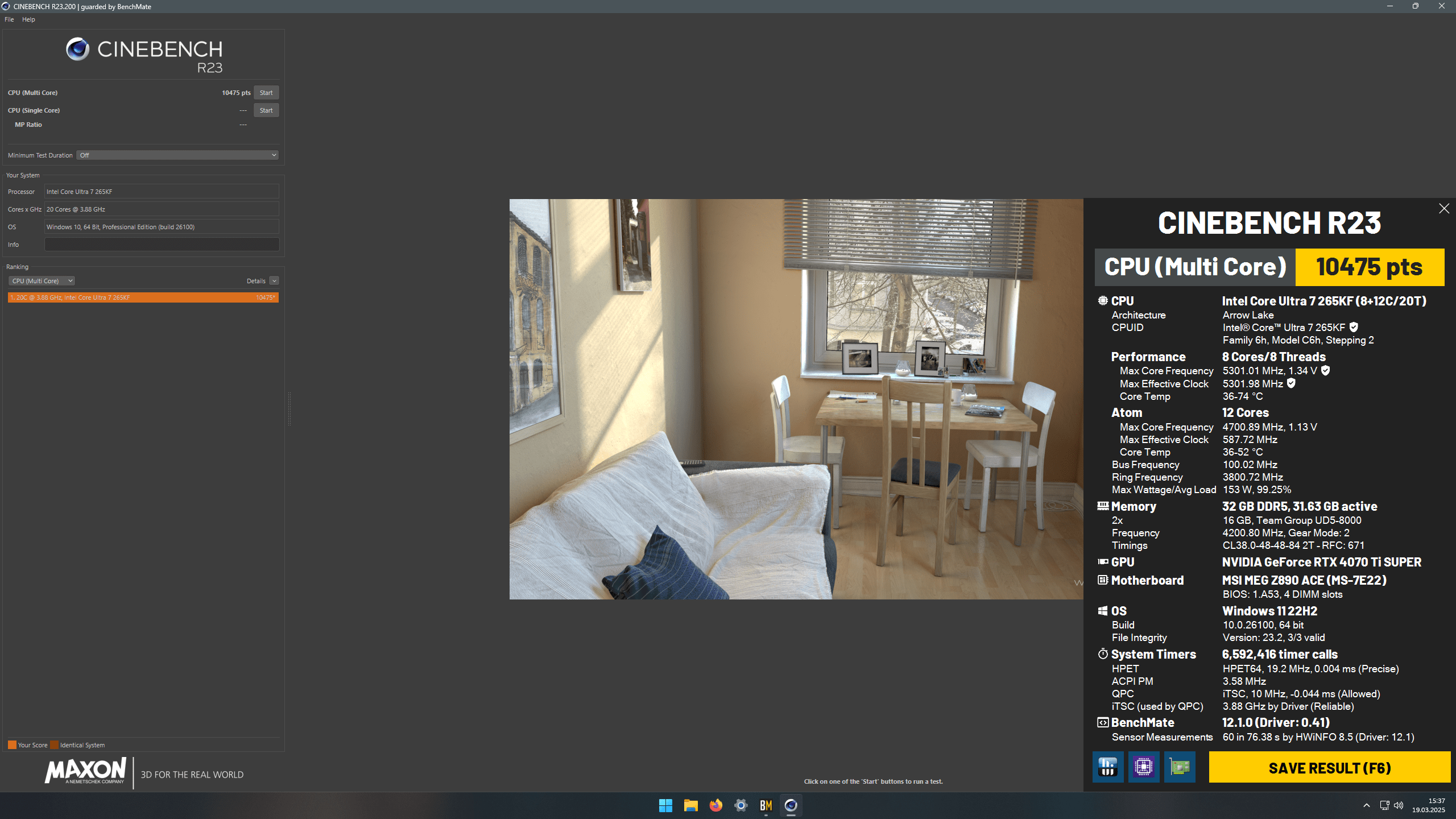This screenshot has height=819, width=1456.
Task: Click the Info text field
Action: click(162, 245)
